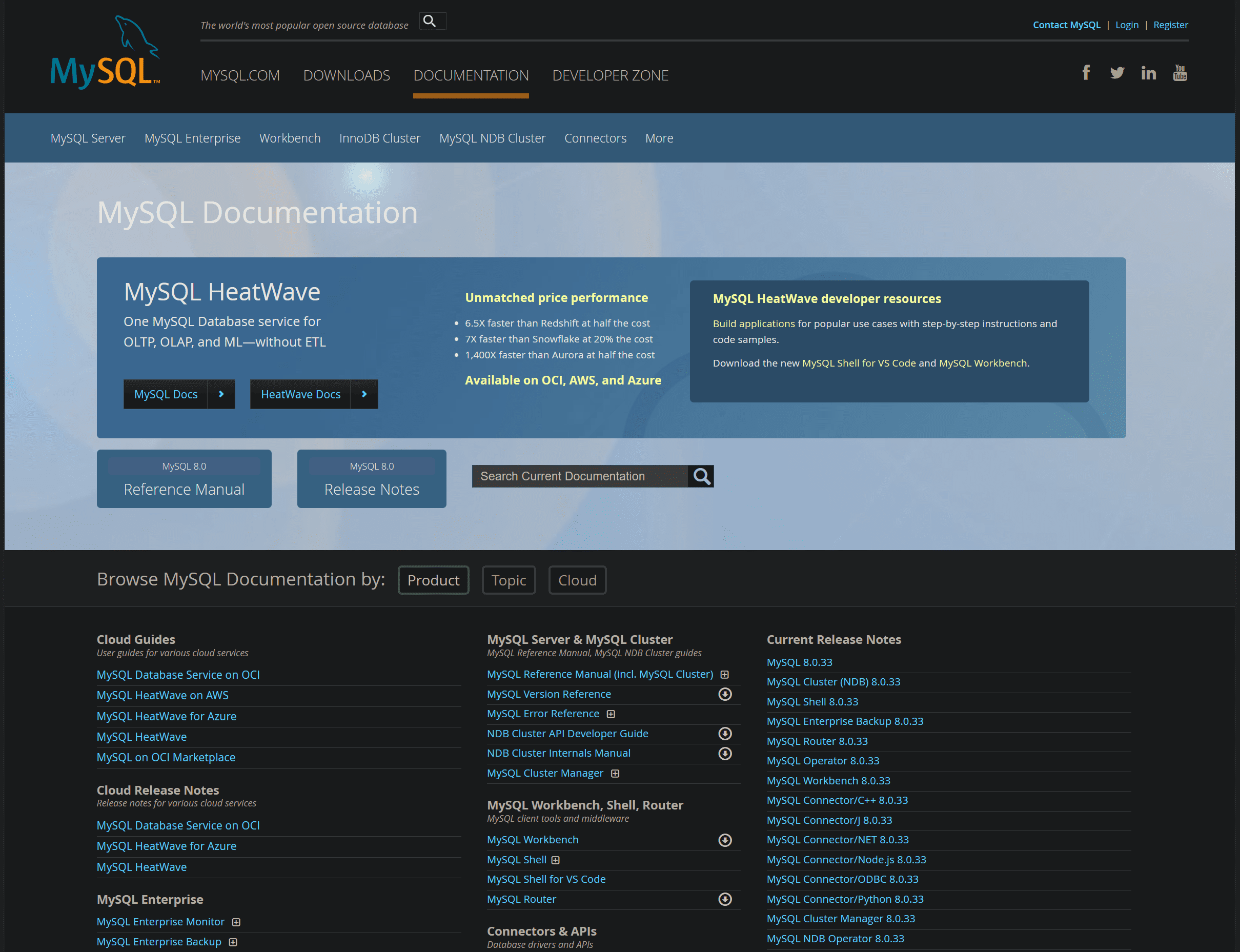Switch browse mode to Cloud
Viewport: 1240px width, 952px height.
pyautogui.click(x=577, y=580)
